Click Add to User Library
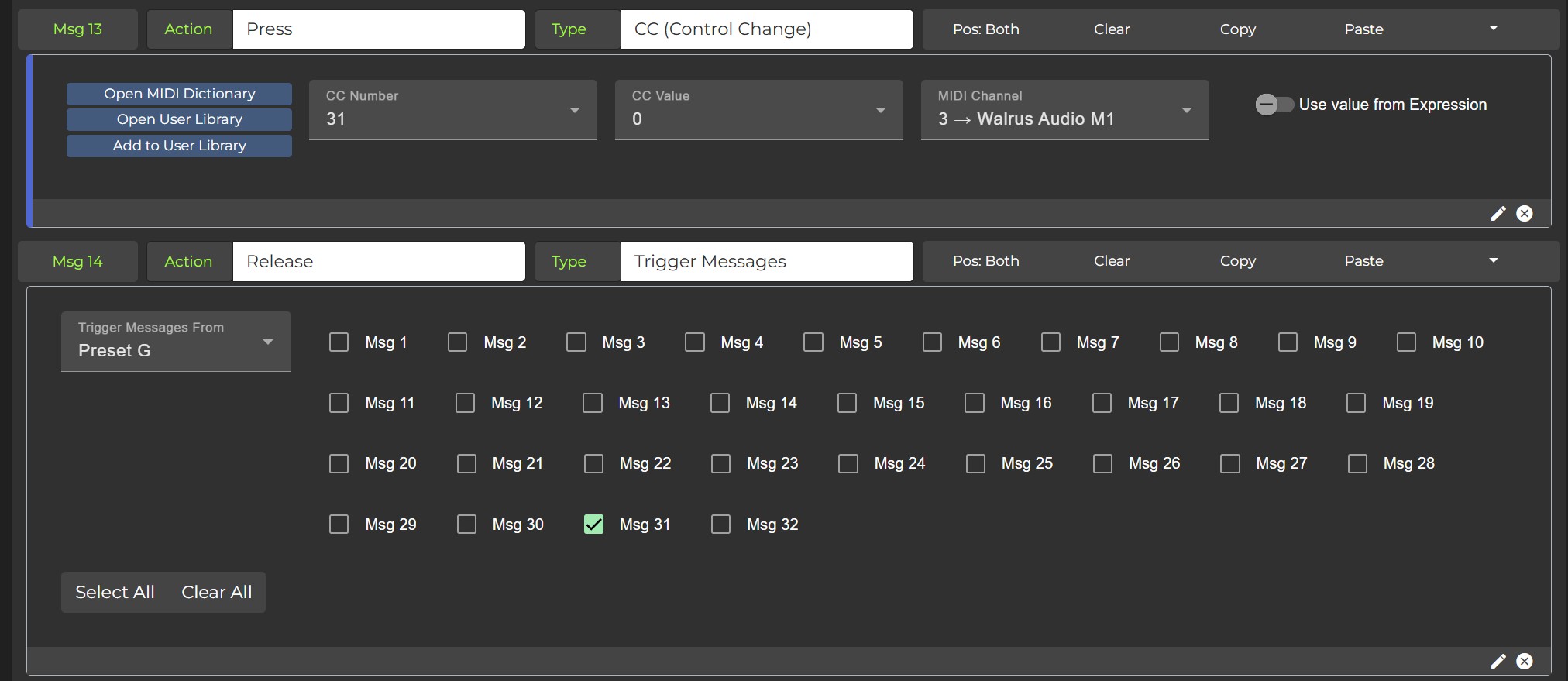Viewport: 1568px width, 681px height. point(179,146)
